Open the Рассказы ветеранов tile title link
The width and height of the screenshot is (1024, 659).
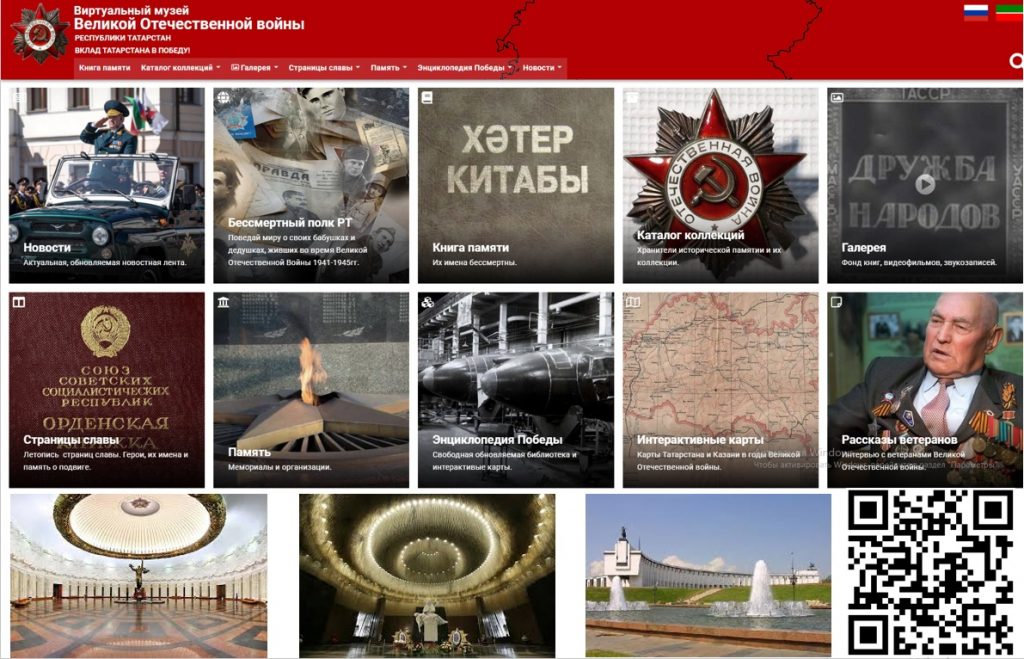point(899,440)
